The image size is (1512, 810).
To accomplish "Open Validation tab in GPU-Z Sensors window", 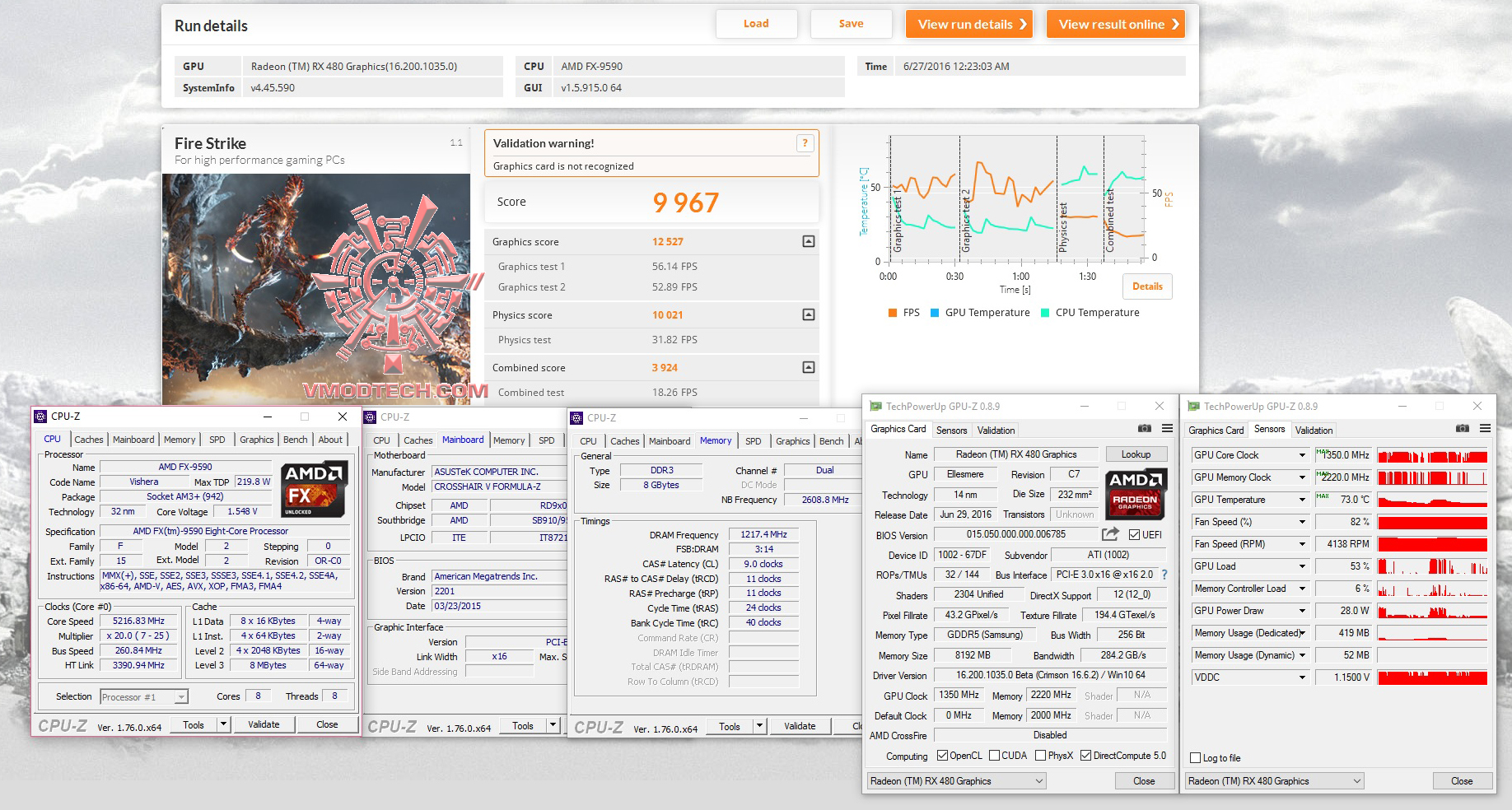I will coord(1314,431).
